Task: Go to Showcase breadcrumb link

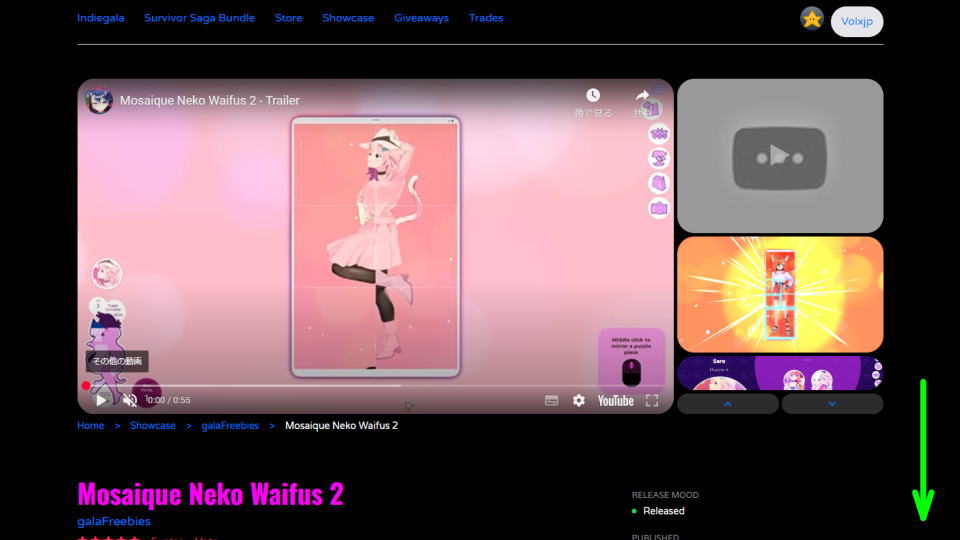Action: coord(152,426)
